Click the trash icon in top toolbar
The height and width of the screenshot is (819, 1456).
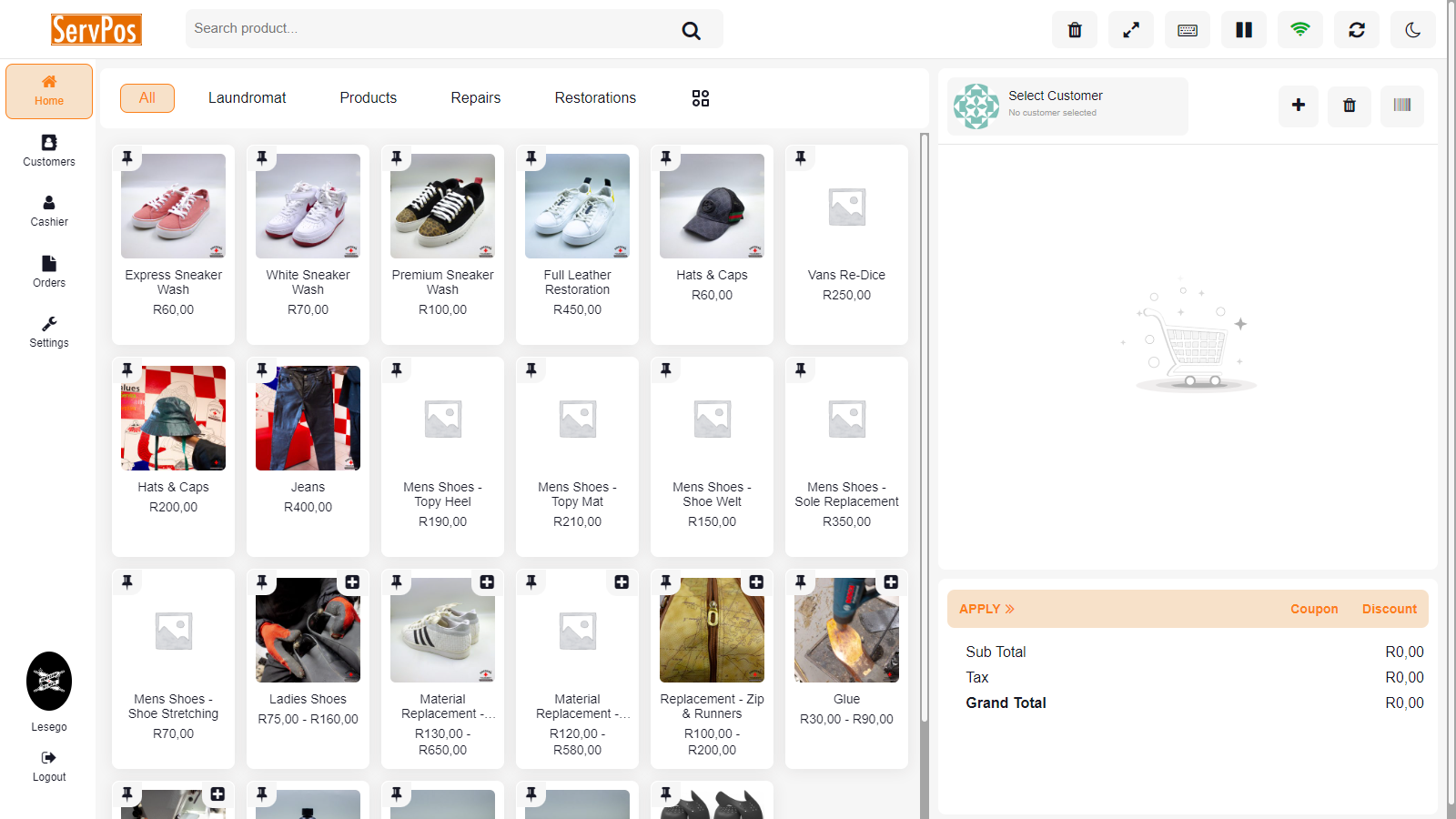(1075, 30)
